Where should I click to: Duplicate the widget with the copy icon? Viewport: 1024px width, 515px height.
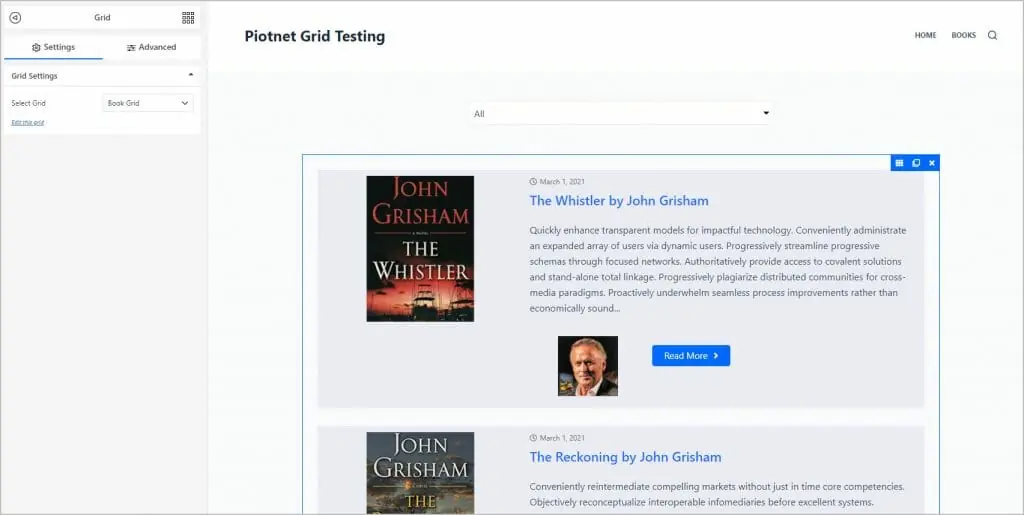916,163
